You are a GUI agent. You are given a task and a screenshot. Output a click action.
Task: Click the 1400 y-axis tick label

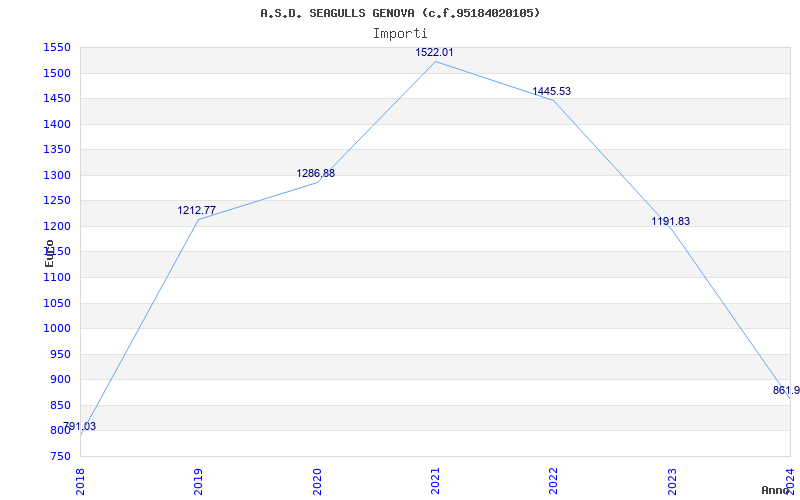pyautogui.click(x=57, y=124)
